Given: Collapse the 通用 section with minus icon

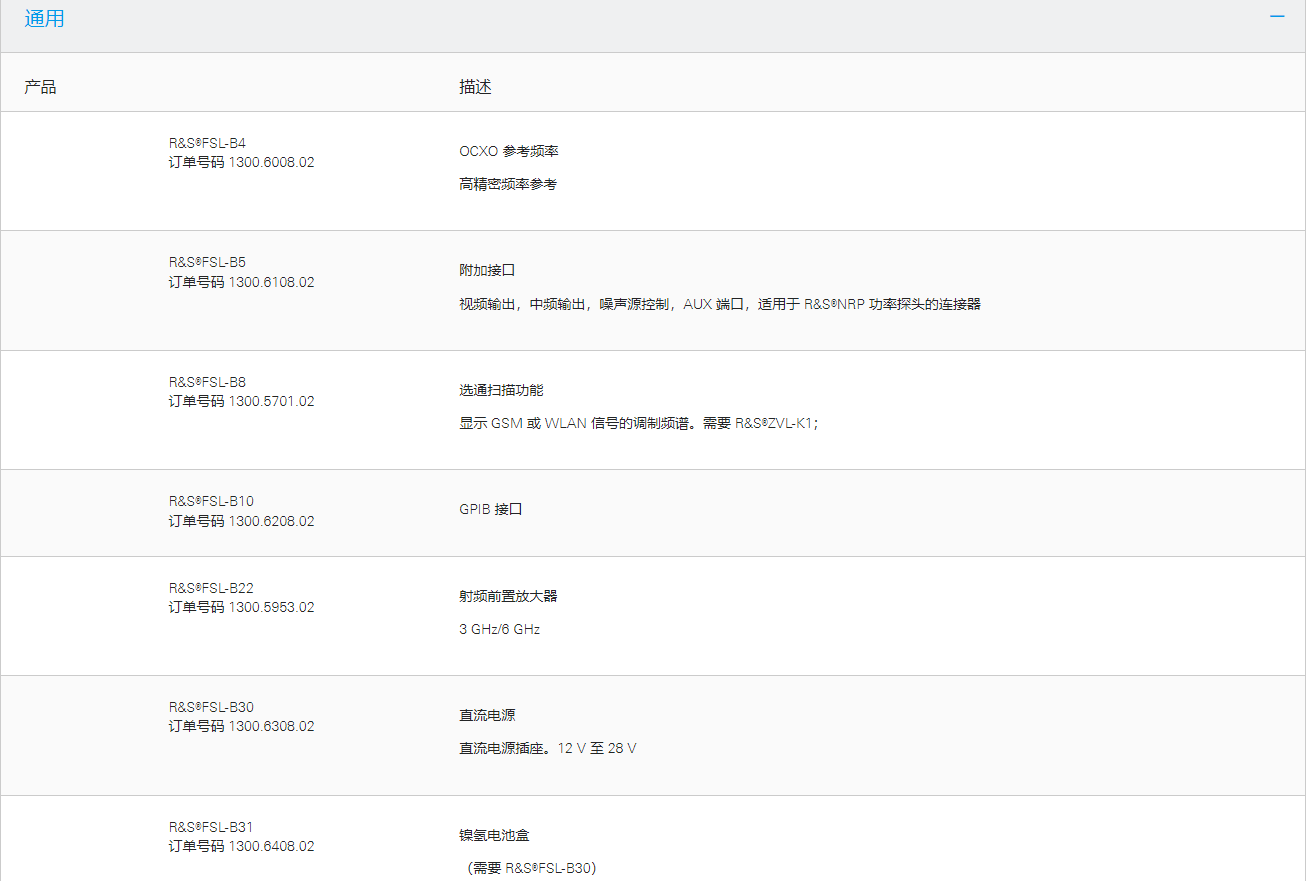Looking at the screenshot, I should [x=1276, y=17].
